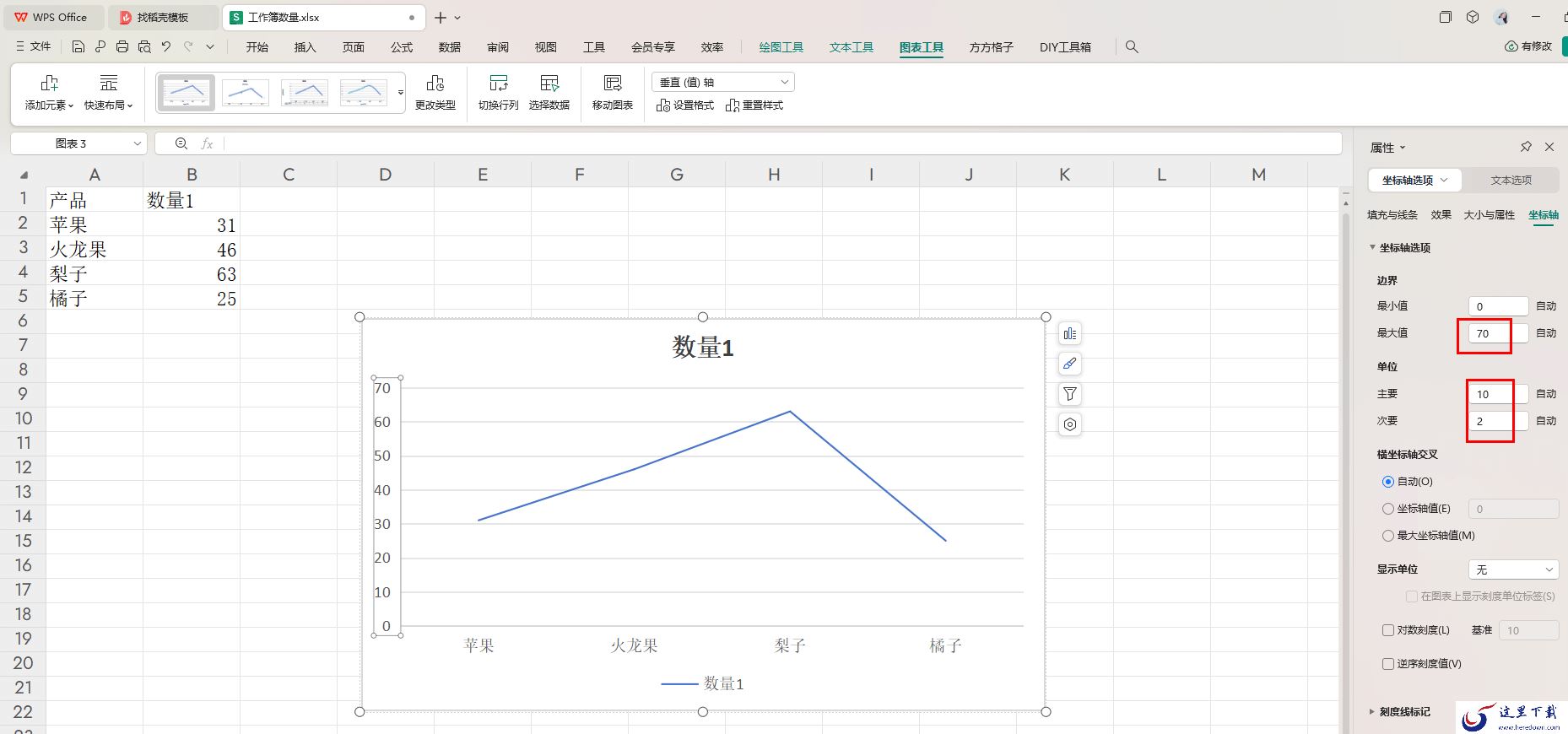
Task: Select the first chart style thumbnail
Action: click(x=187, y=93)
